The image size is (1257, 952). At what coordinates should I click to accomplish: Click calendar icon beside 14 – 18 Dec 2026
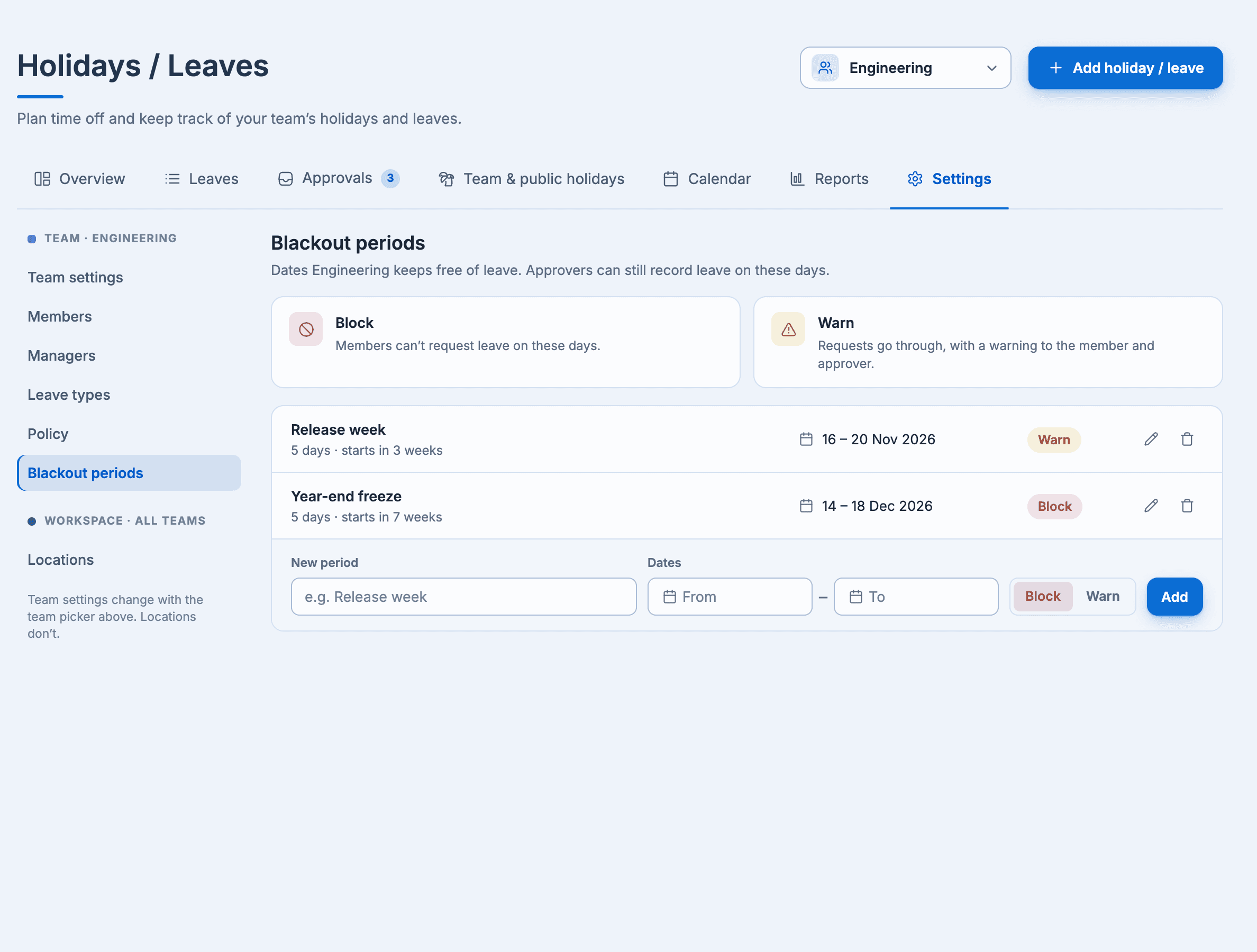(806, 506)
